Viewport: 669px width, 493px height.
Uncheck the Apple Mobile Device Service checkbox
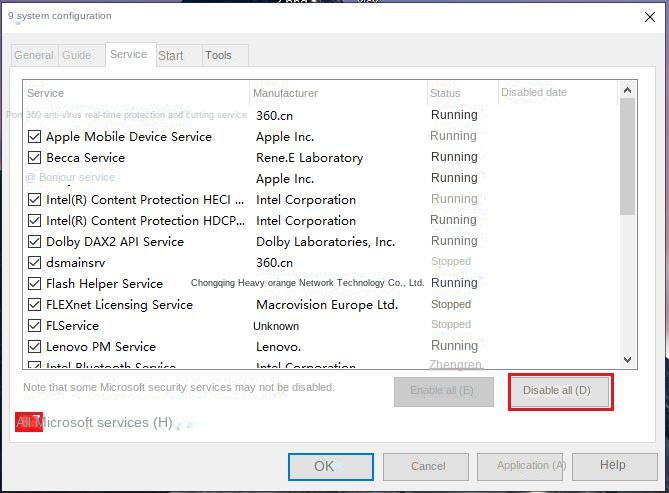(x=34, y=137)
